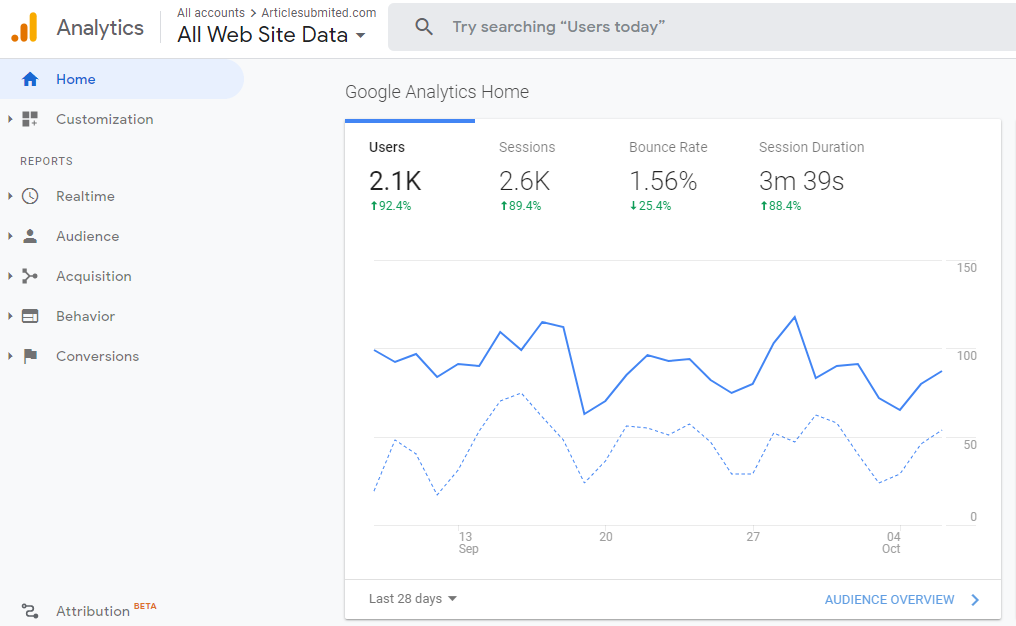Expand the Behavior reports arrow
1016x626 pixels.
[10, 316]
